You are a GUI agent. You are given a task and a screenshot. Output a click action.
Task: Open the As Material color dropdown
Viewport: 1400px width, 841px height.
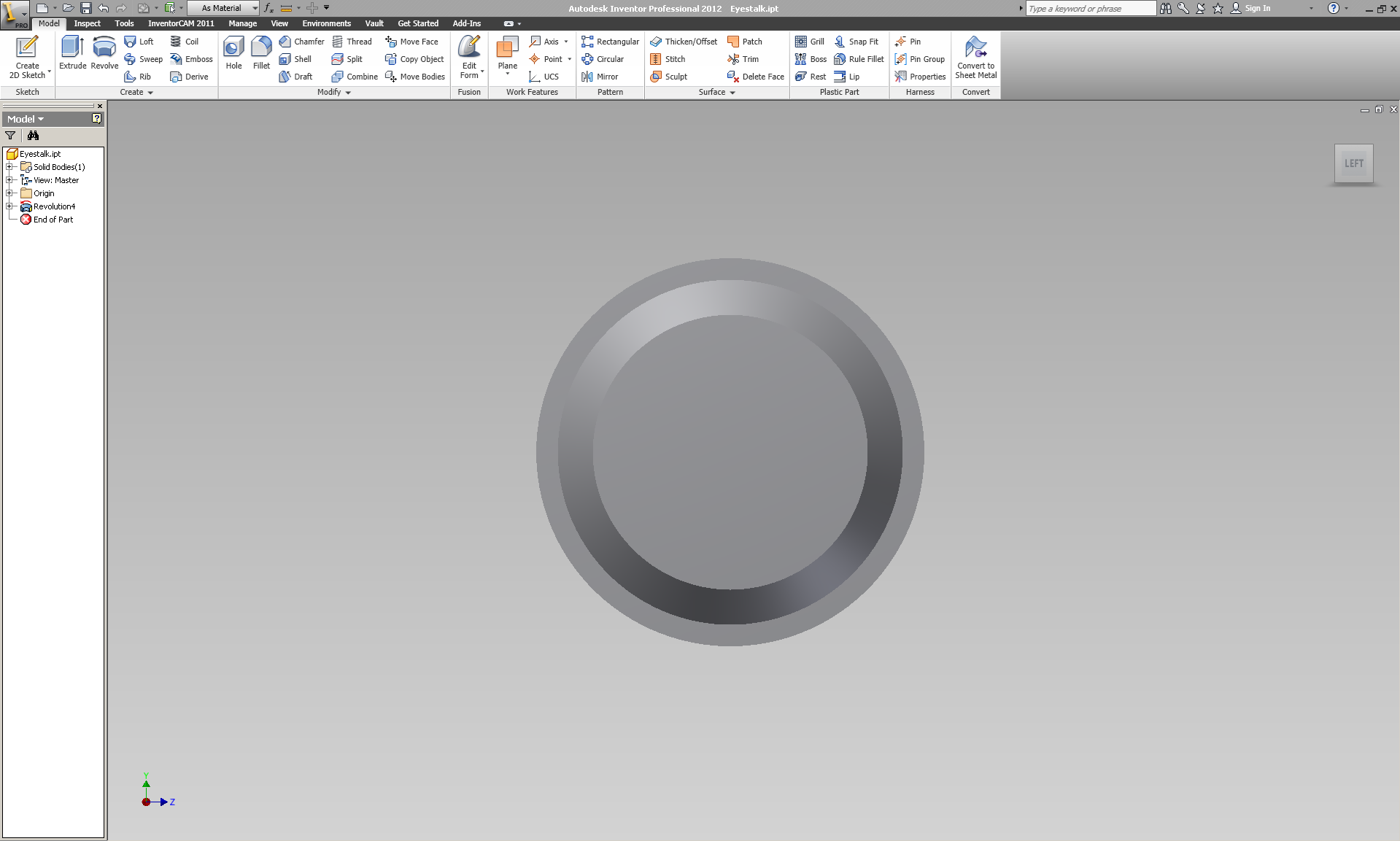tap(223, 8)
